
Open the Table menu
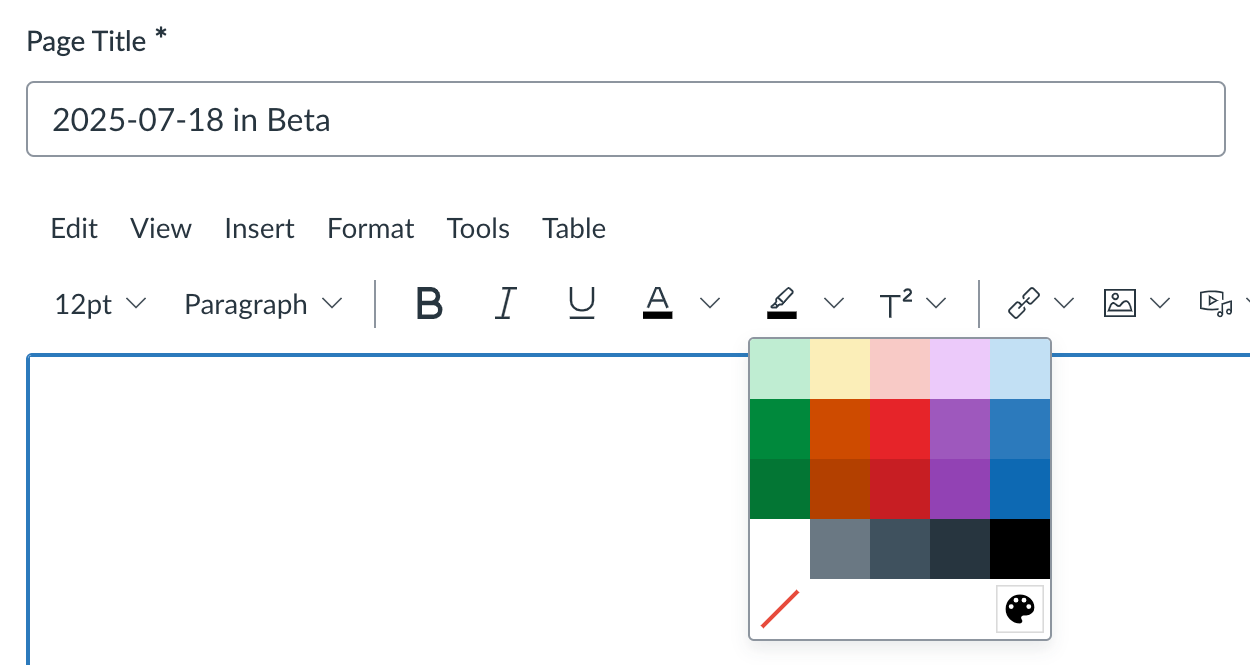[x=573, y=228]
